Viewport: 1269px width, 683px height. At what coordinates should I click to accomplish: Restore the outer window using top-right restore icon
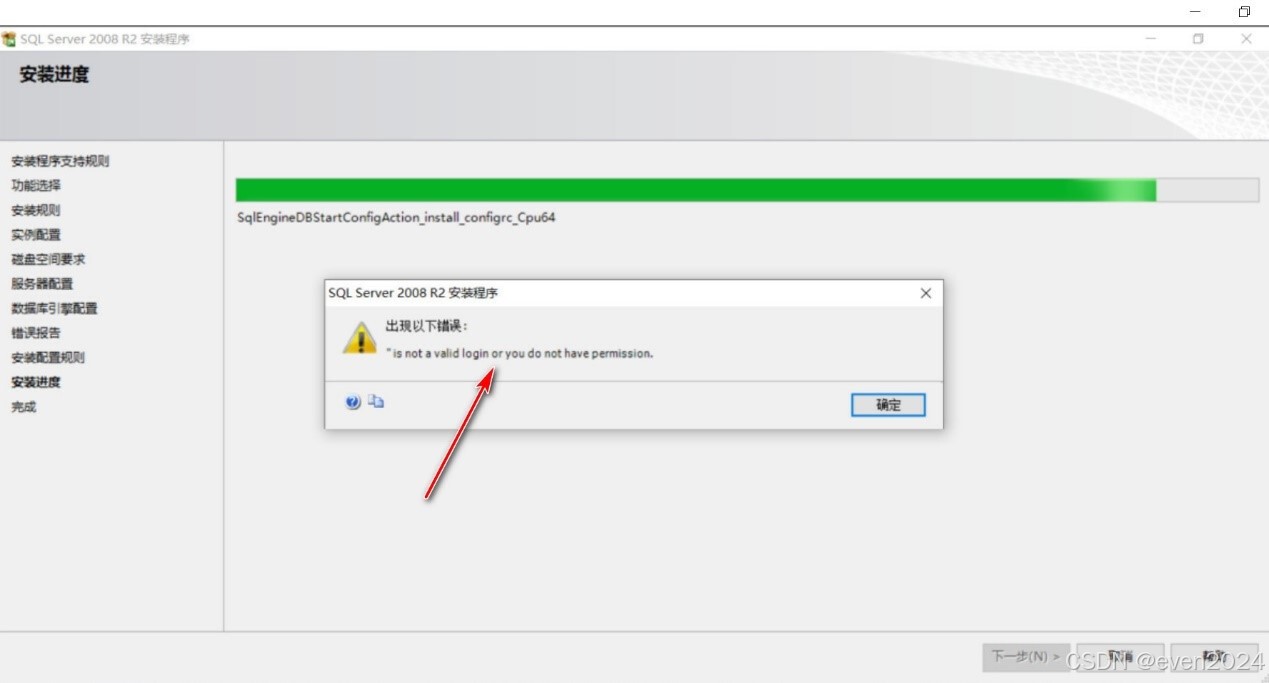tap(1244, 12)
